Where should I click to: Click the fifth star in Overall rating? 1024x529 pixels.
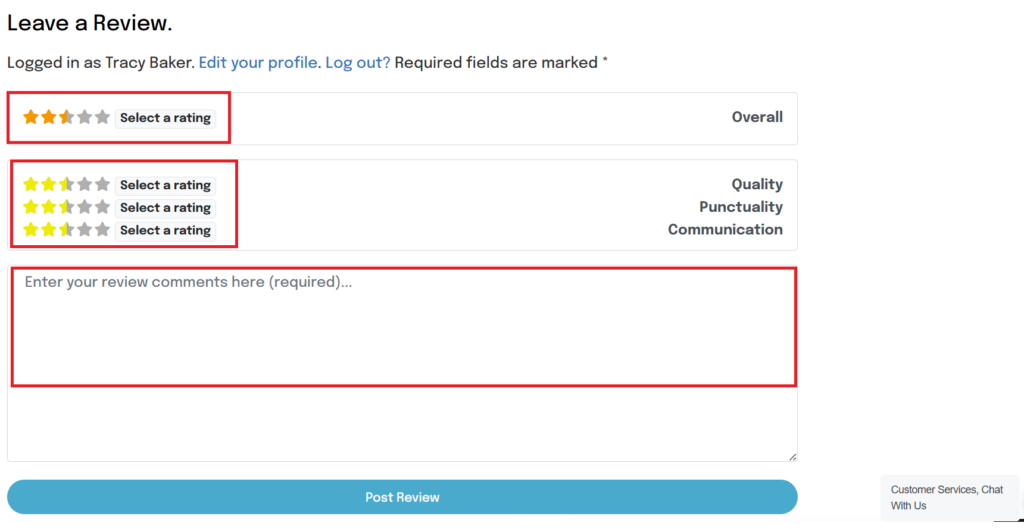[x=102, y=117]
